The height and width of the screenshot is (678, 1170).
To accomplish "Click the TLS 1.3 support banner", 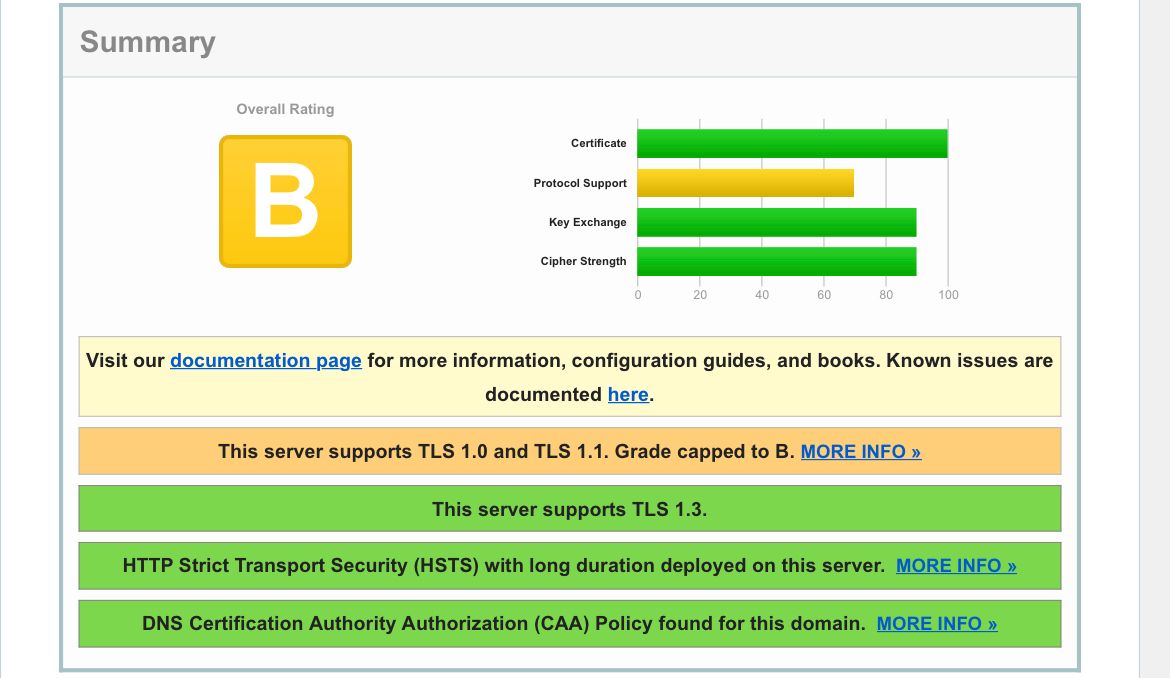I will (x=570, y=508).
